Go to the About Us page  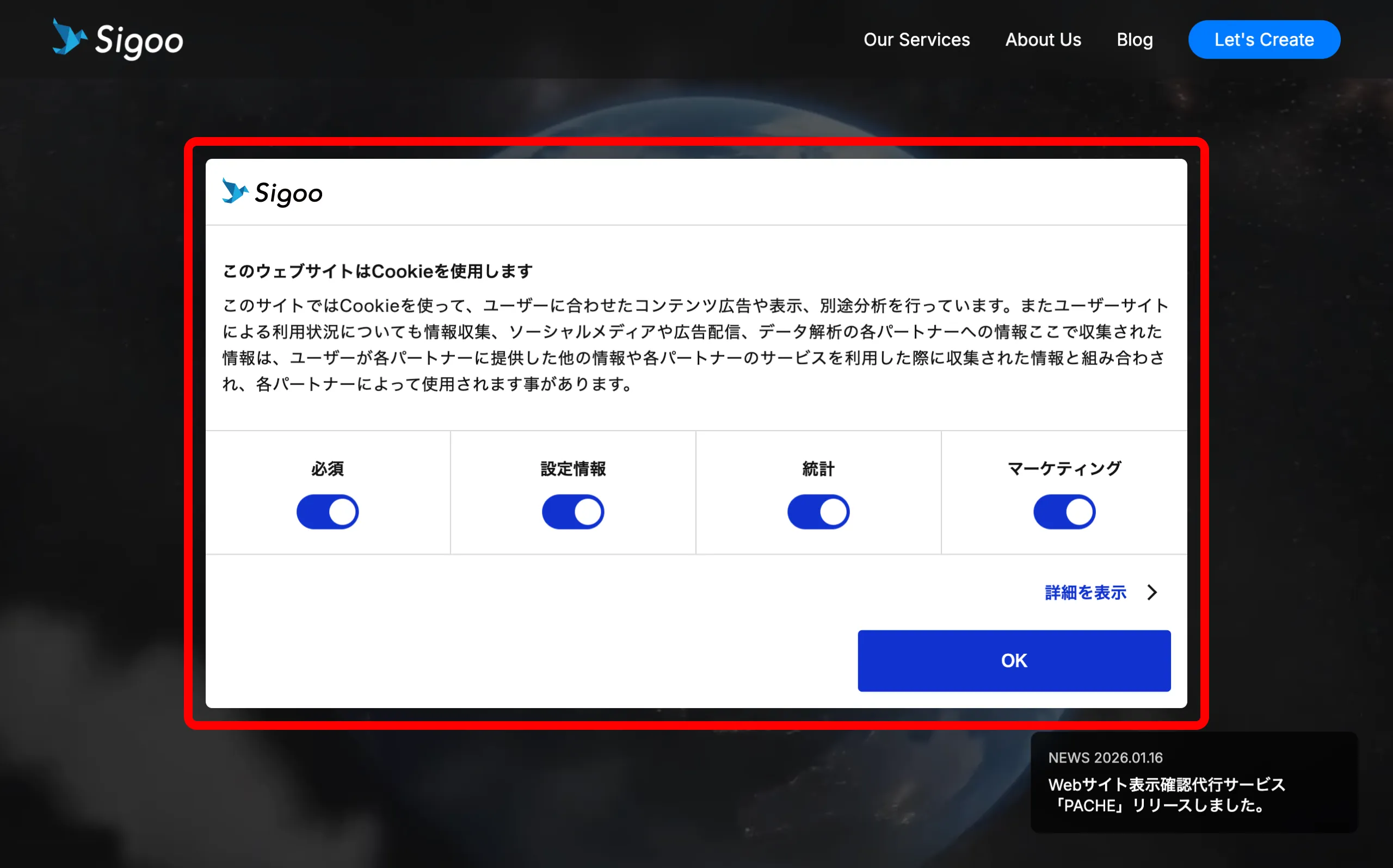tap(1043, 40)
